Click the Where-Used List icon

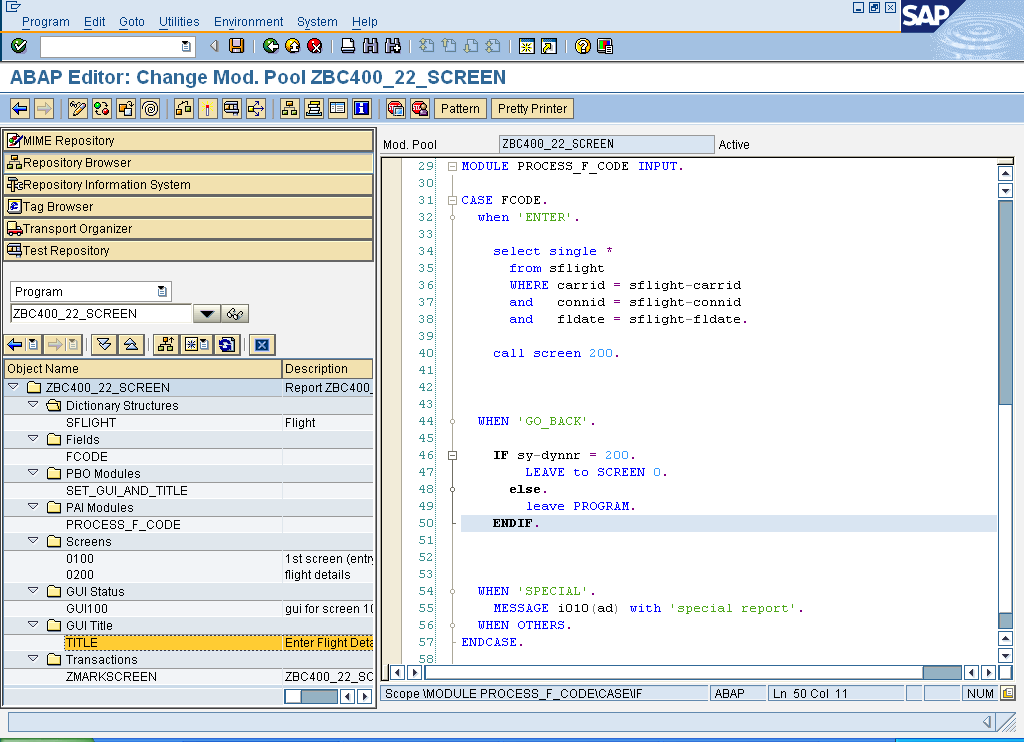pos(256,108)
